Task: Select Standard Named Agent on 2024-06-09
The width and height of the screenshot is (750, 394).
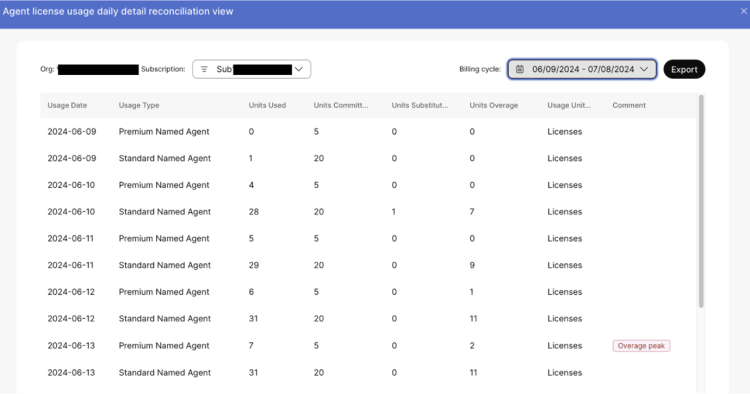Action: coord(165,158)
